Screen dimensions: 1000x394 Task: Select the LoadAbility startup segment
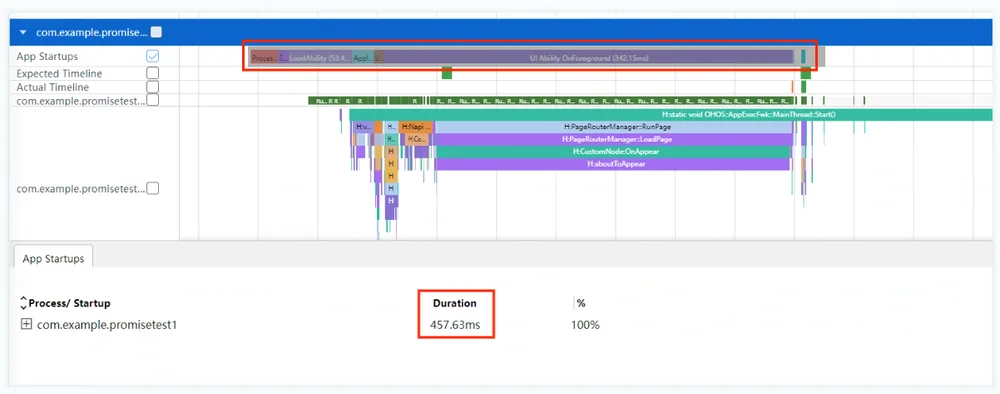[x=320, y=58]
